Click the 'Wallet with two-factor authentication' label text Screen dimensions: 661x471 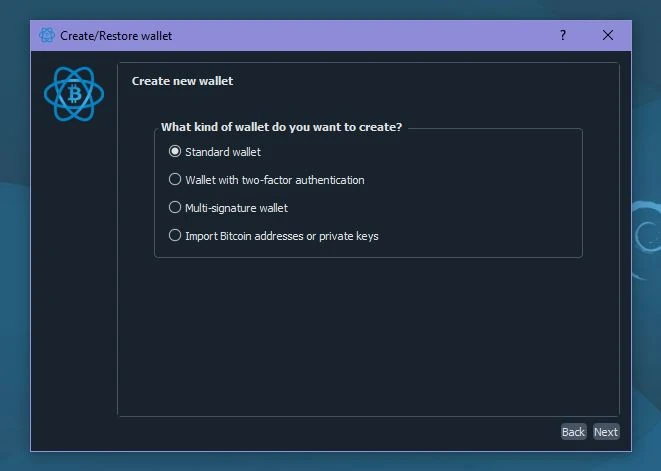pyautogui.click(x=275, y=180)
